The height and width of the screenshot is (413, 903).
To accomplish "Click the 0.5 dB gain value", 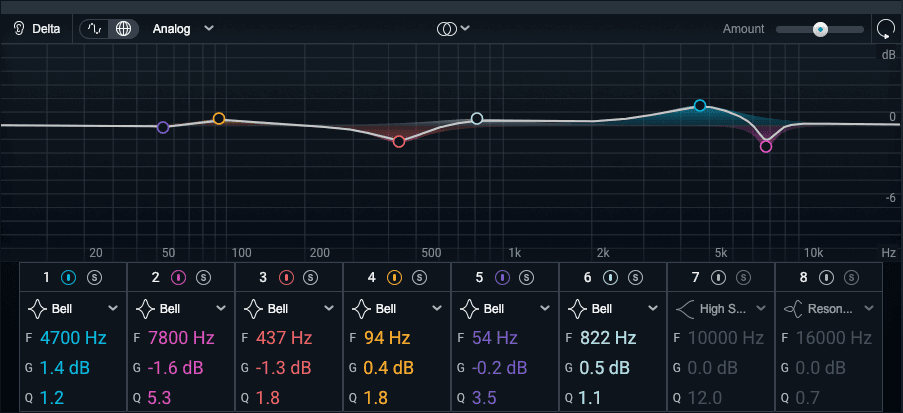I will tap(606, 367).
